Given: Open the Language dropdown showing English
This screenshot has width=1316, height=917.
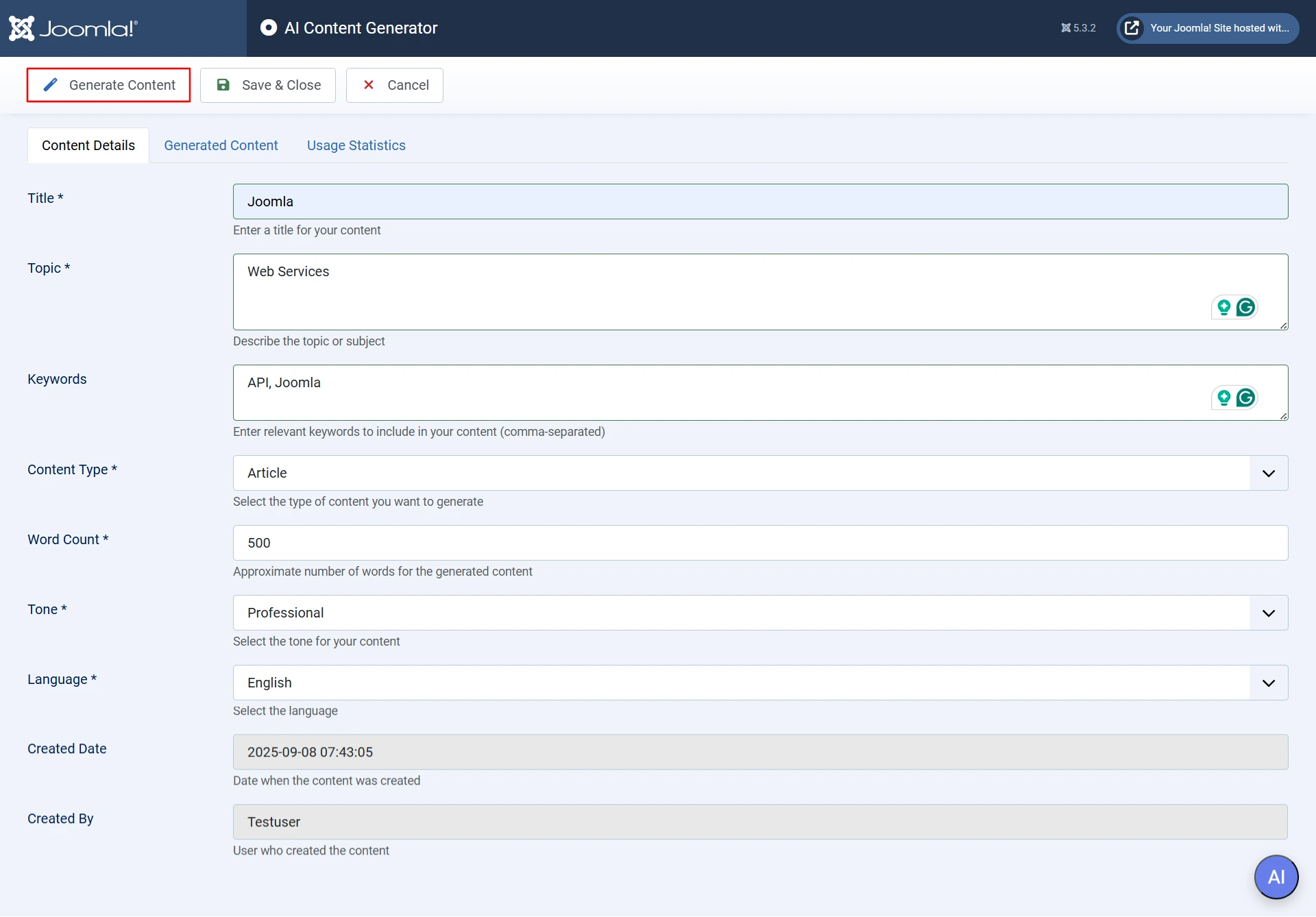Looking at the screenshot, I should pyautogui.click(x=761, y=683).
